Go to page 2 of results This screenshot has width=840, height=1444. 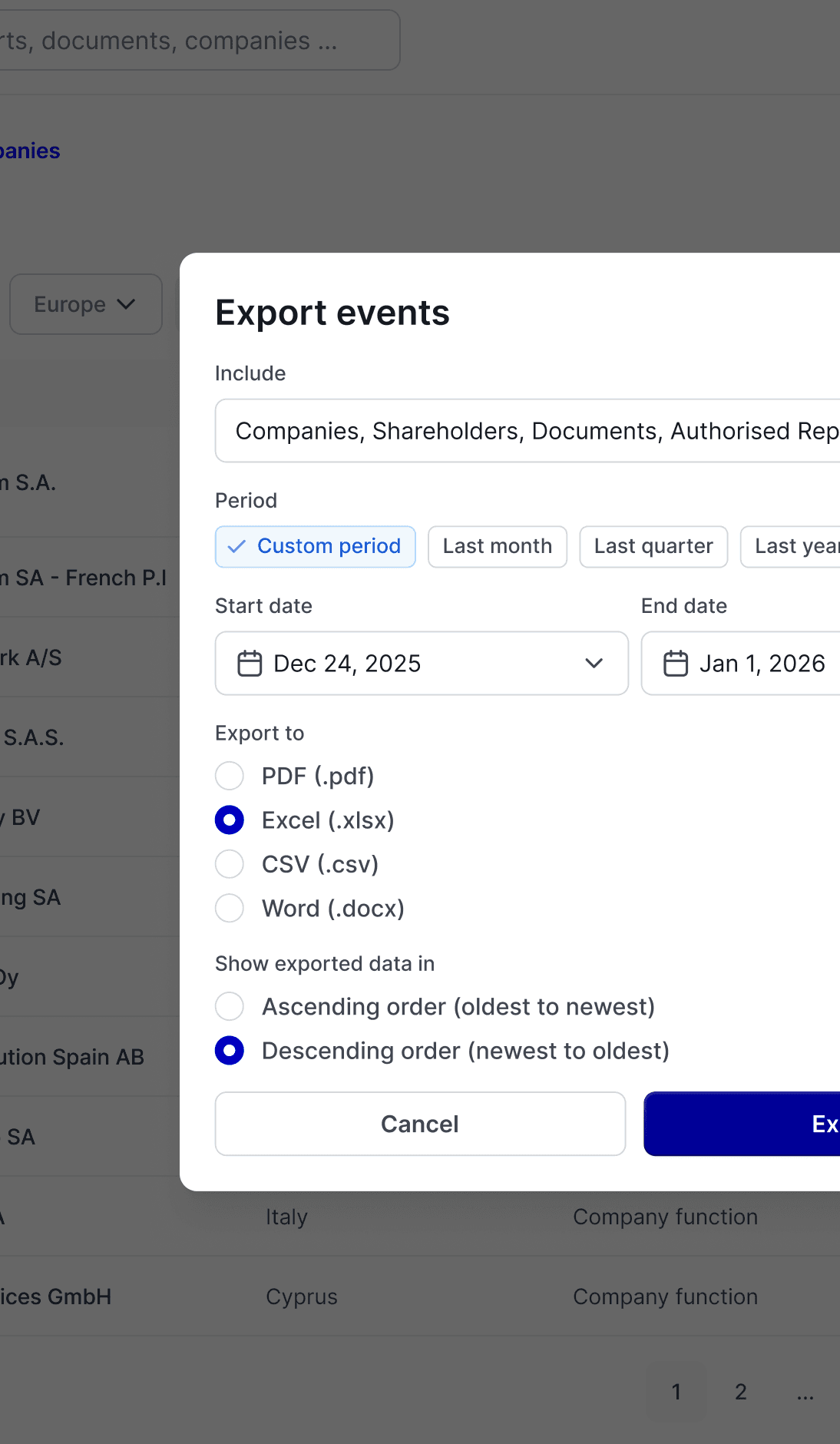point(740,1392)
